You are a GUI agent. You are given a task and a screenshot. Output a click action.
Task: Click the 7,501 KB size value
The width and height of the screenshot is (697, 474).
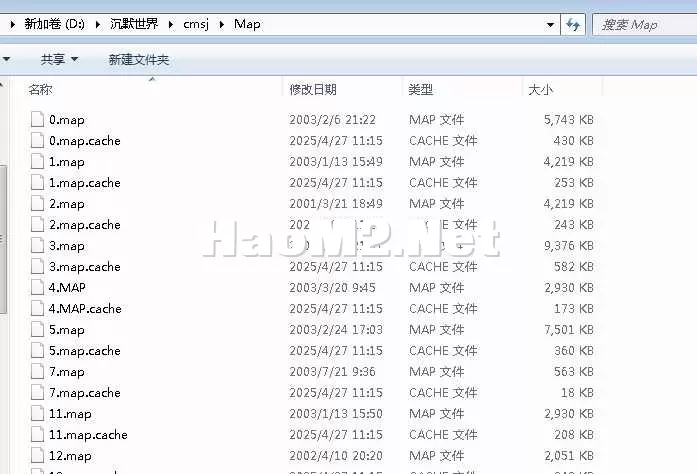[569, 329]
